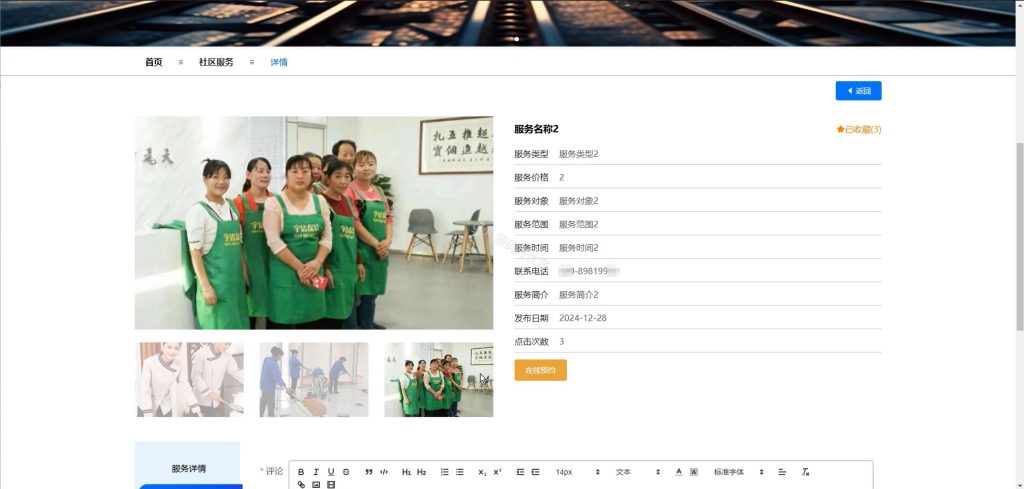This screenshot has height=489, width=1024.
Task: Click the 返回 back button
Action: (x=859, y=91)
